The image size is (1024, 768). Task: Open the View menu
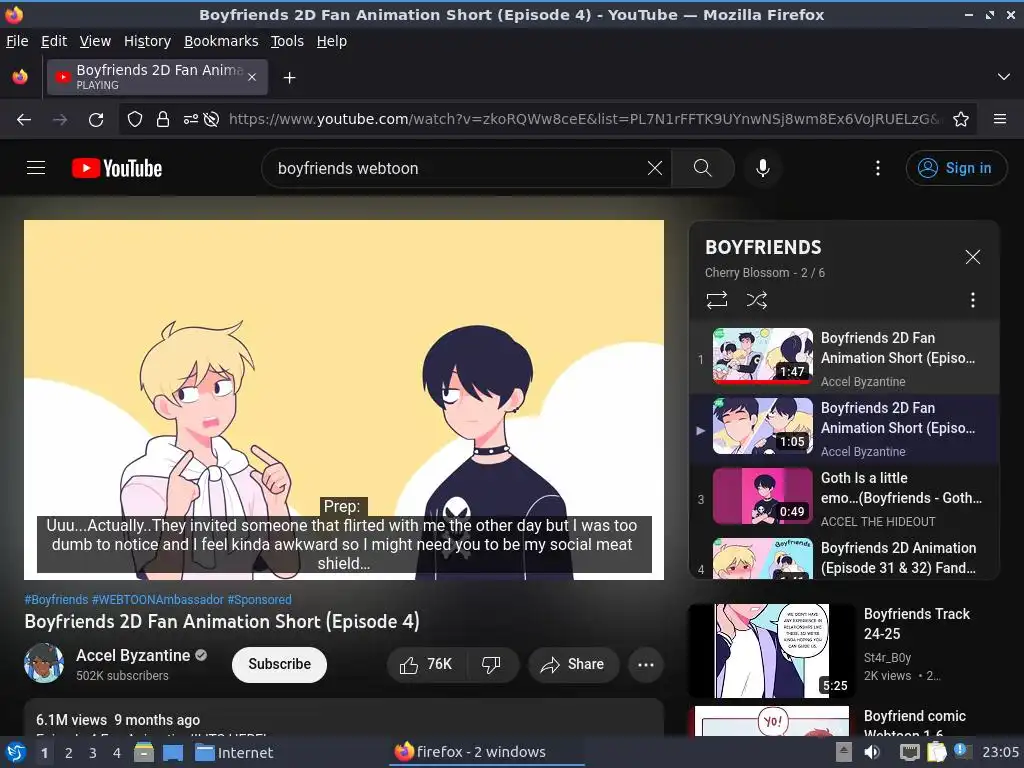pos(95,41)
